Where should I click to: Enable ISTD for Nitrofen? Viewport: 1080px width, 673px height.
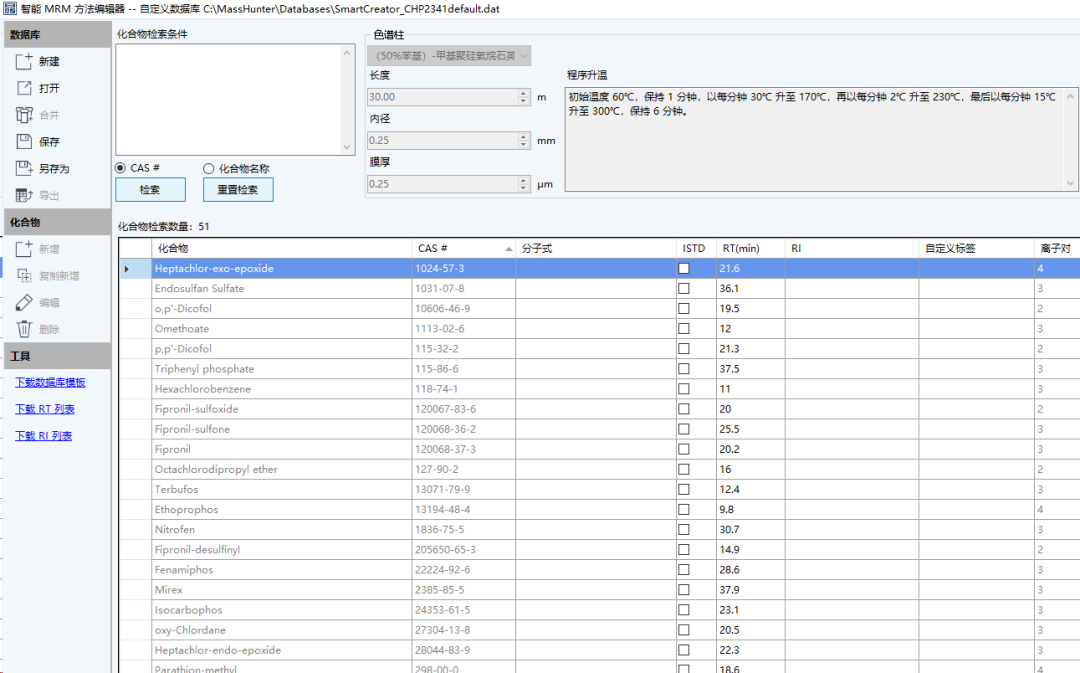684,530
